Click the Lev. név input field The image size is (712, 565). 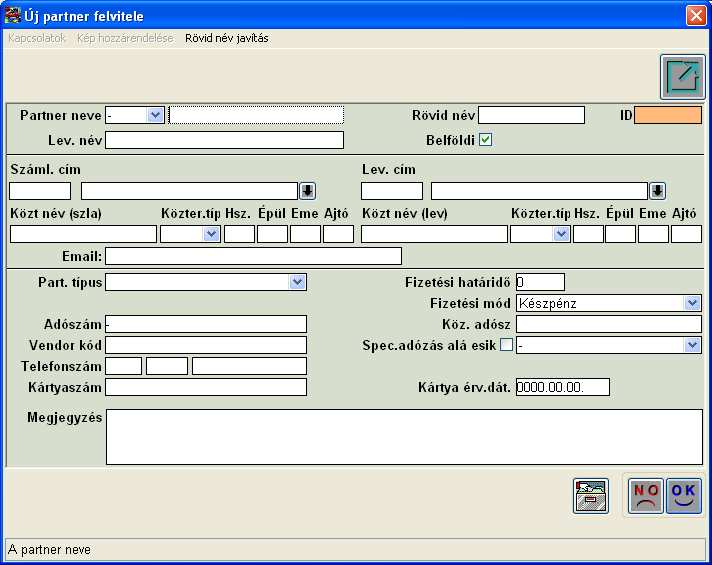[x=224, y=140]
